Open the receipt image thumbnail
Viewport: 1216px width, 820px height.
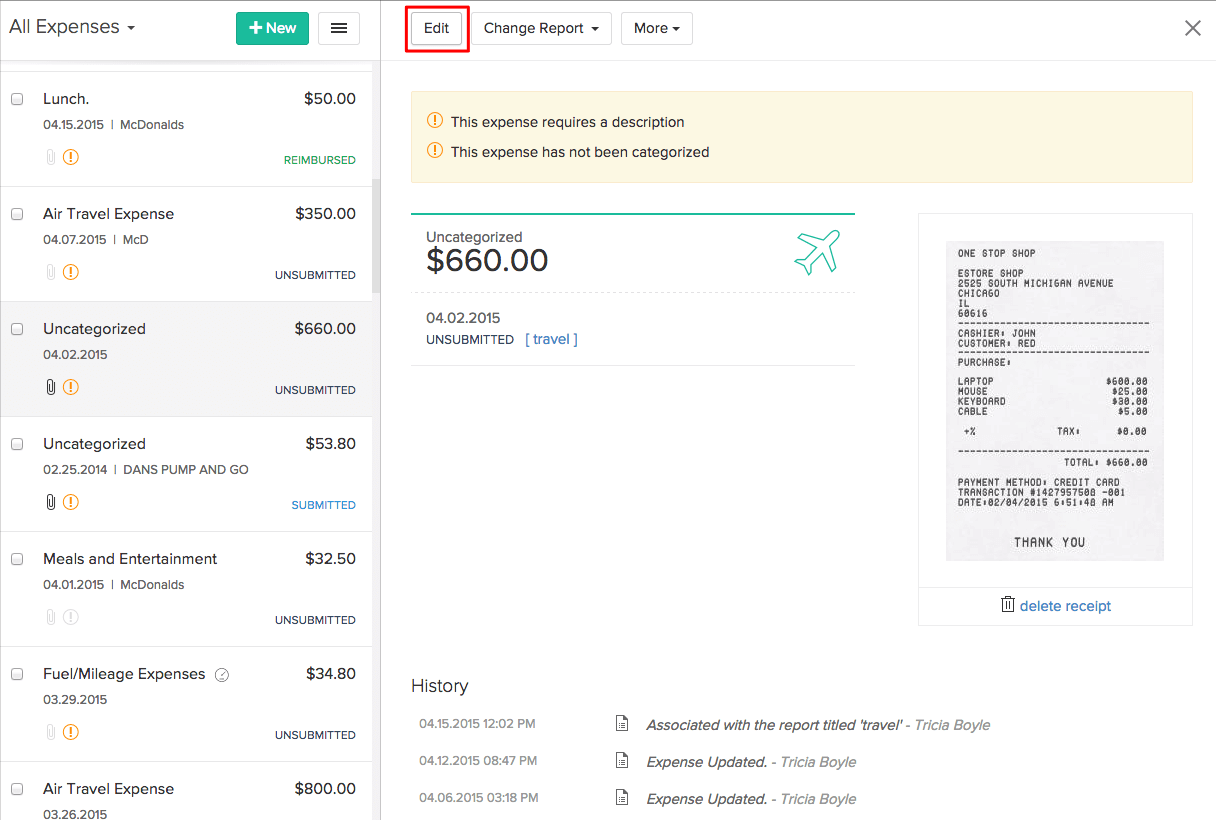[1054, 400]
